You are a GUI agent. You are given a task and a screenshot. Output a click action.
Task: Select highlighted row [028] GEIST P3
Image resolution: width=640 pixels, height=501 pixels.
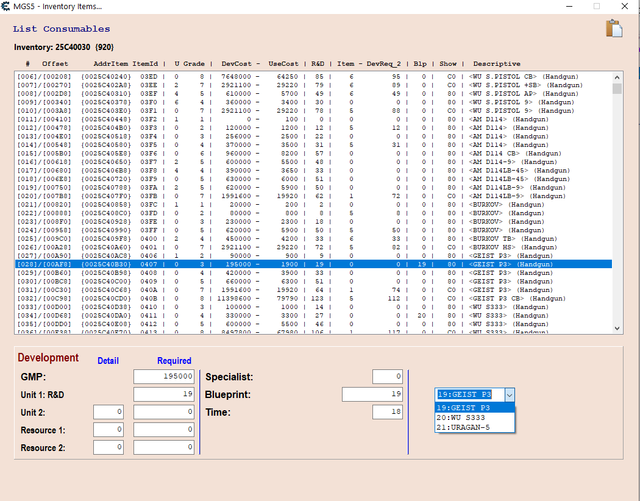(x=313, y=265)
